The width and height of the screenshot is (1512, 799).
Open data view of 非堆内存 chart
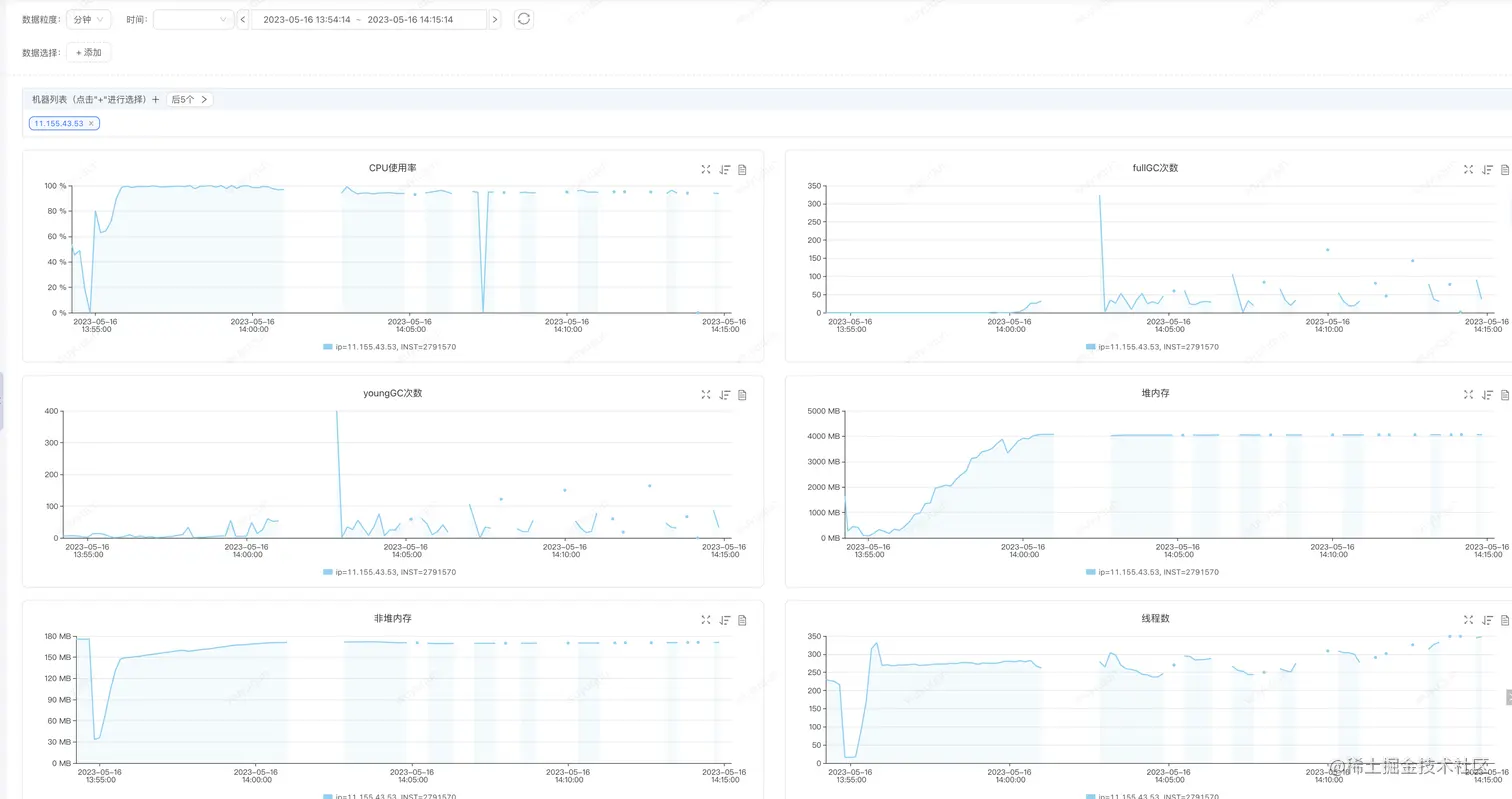742,620
